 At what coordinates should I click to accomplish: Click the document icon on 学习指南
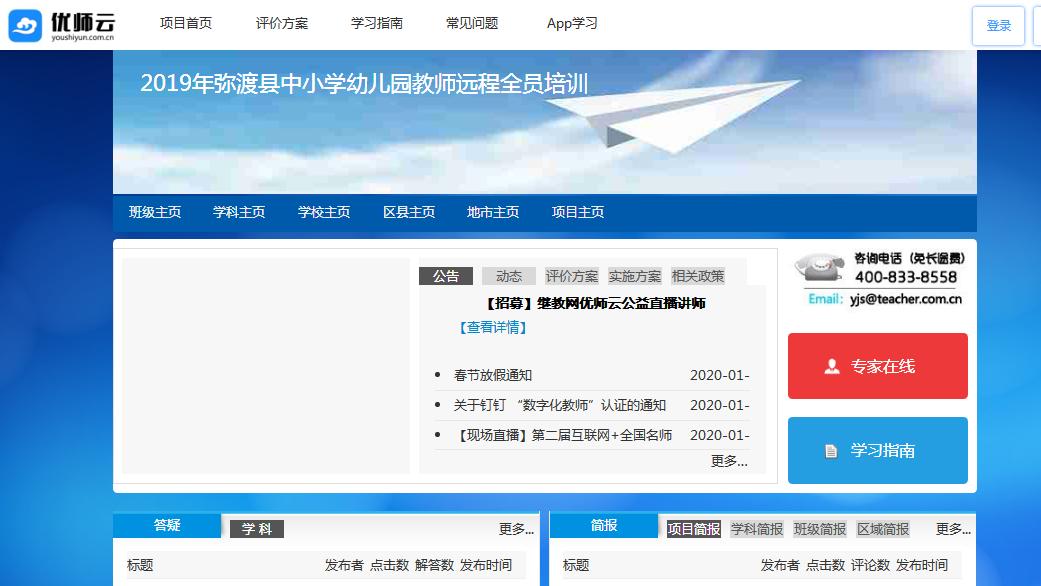831,451
